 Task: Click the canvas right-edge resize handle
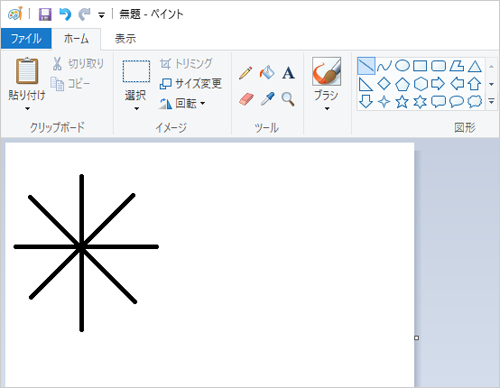pos(416,338)
